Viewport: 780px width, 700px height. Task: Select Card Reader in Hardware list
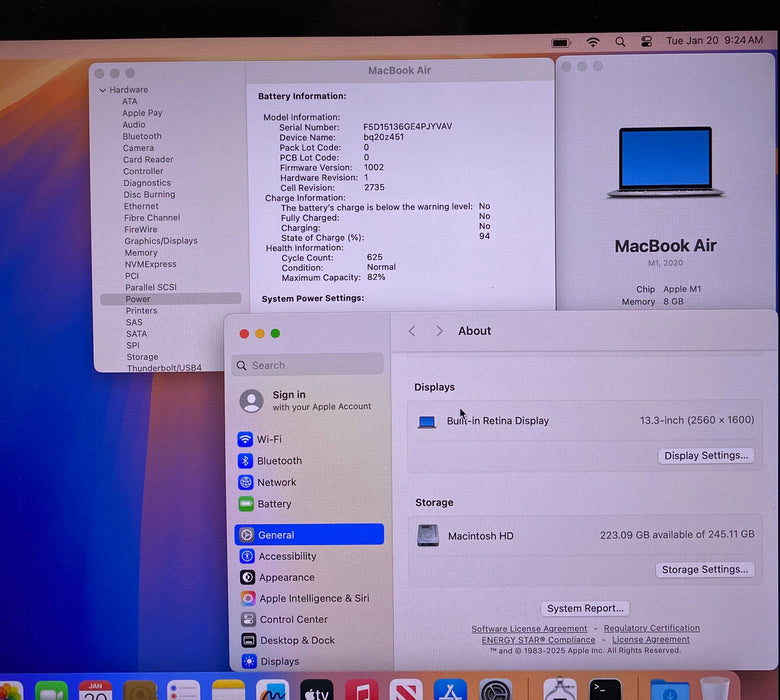point(148,159)
